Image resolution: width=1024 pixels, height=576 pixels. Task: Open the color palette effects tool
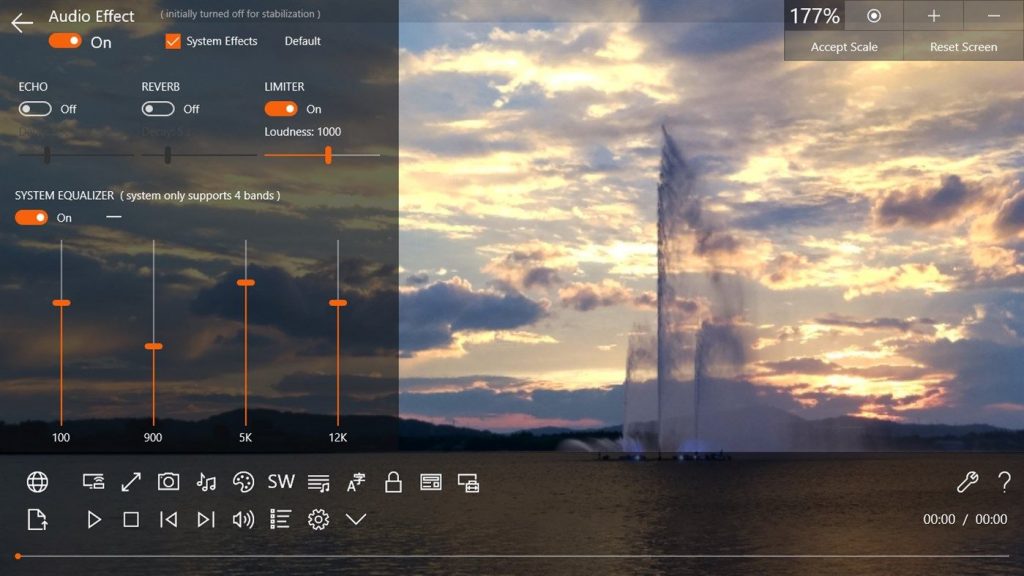(x=244, y=481)
